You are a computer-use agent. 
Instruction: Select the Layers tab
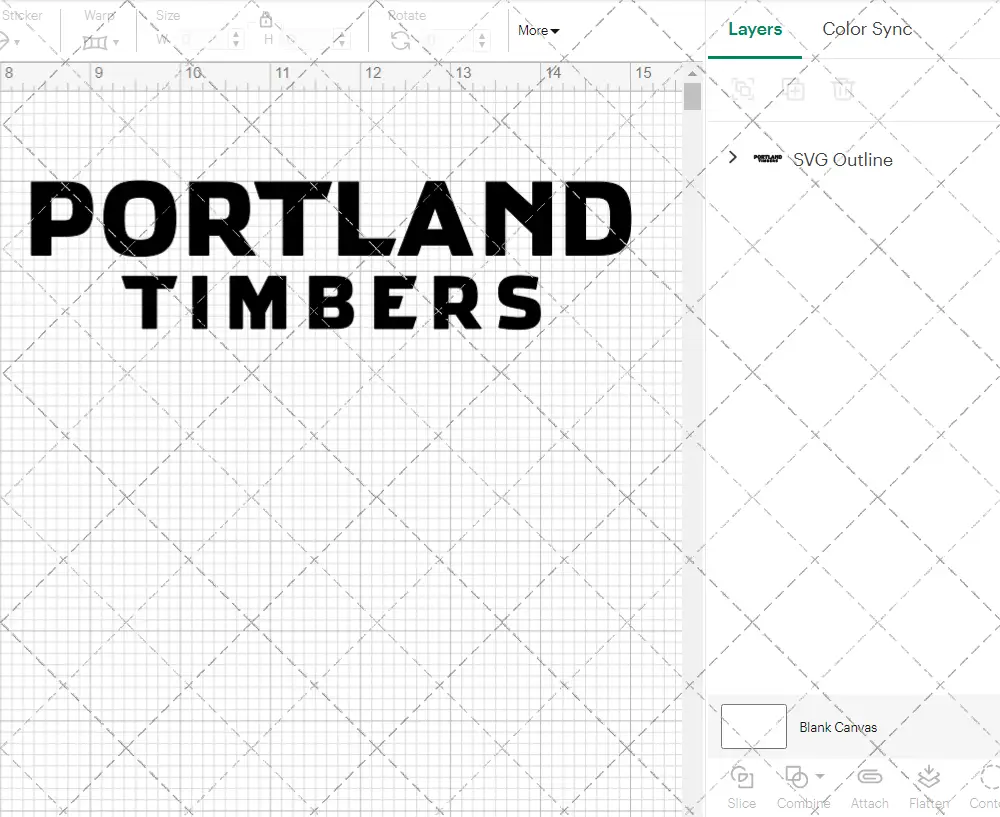(x=755, y=29)
